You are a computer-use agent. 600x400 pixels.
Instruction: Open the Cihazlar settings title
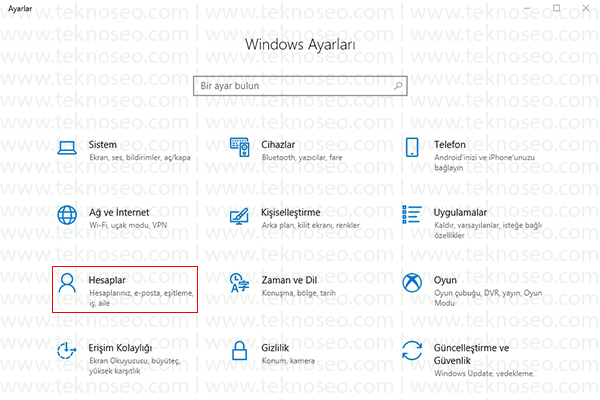click(x=278, y=145)
